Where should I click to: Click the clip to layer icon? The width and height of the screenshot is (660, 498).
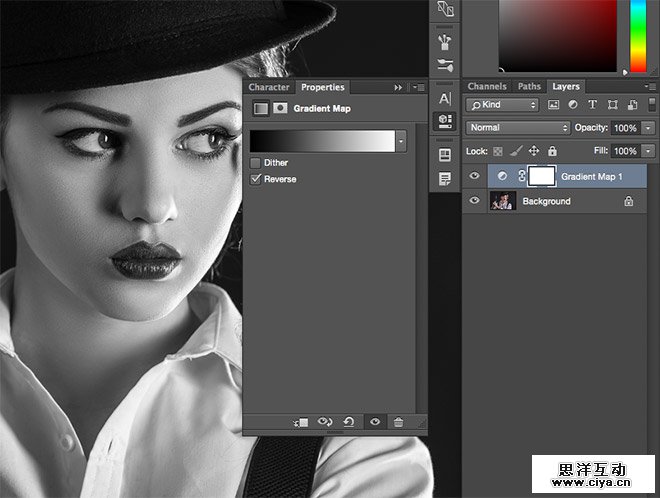tap(301, 422)
